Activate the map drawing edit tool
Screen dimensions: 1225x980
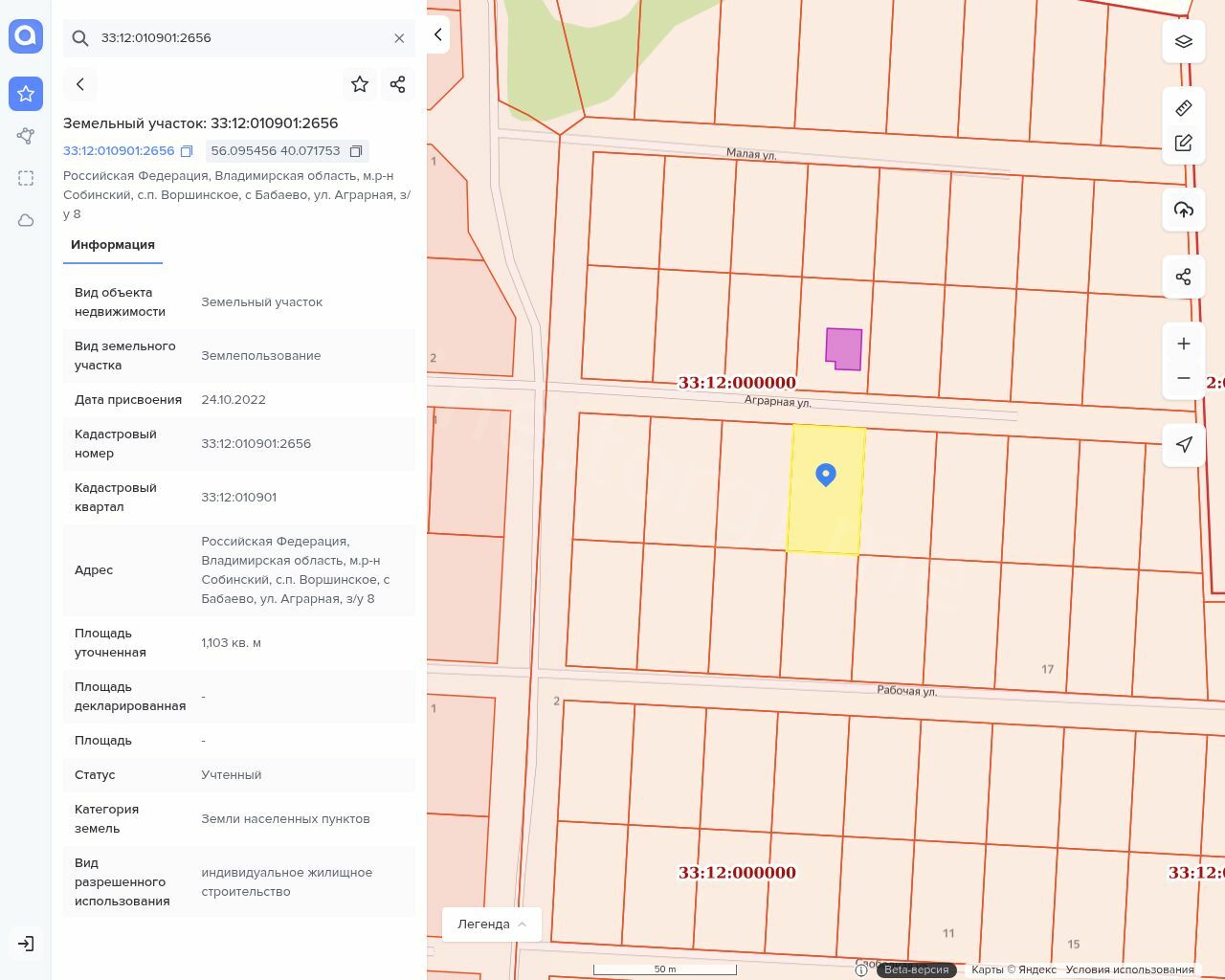click(x=1184, y=144)
